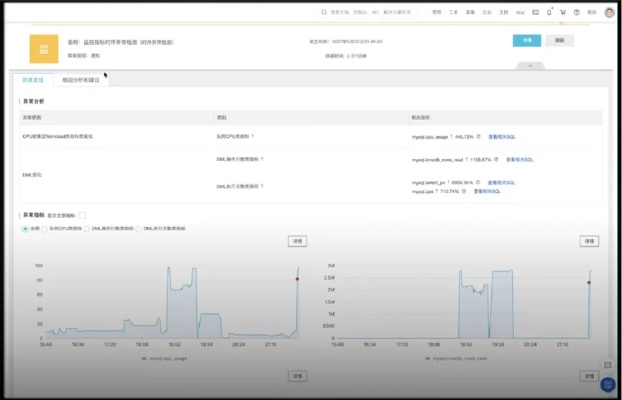This screenshot has width=622, height=400.
Task: Click the copy icon beside mysql.cpu_usage
Action: click(x=479, y=136)
